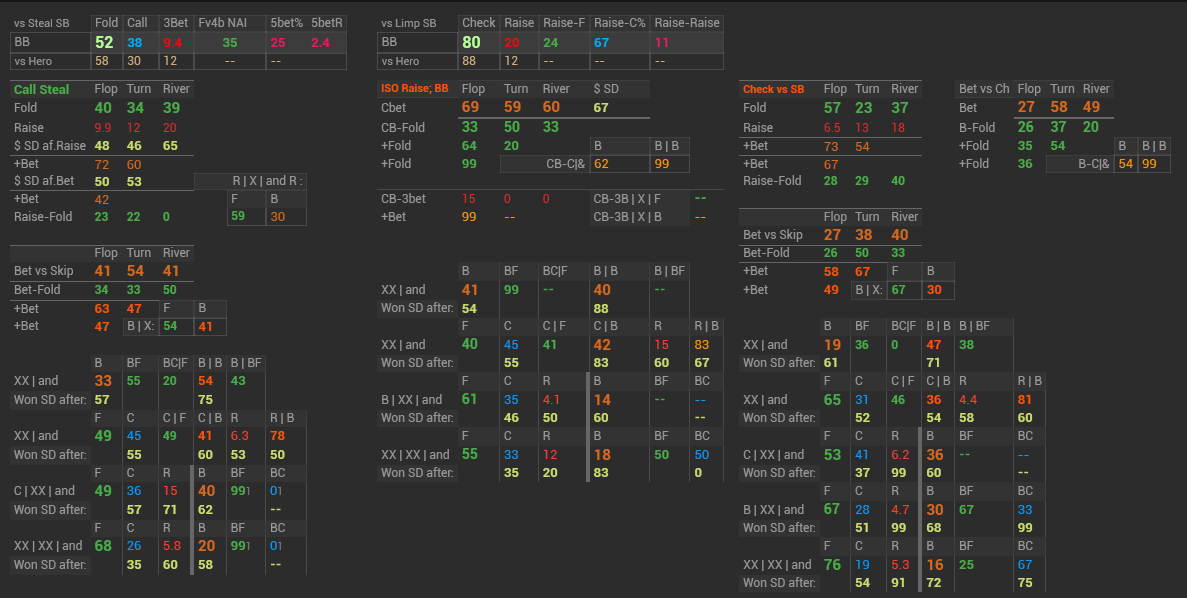
Task: Click the 5betR value 2.4
Action: point(320,43)
